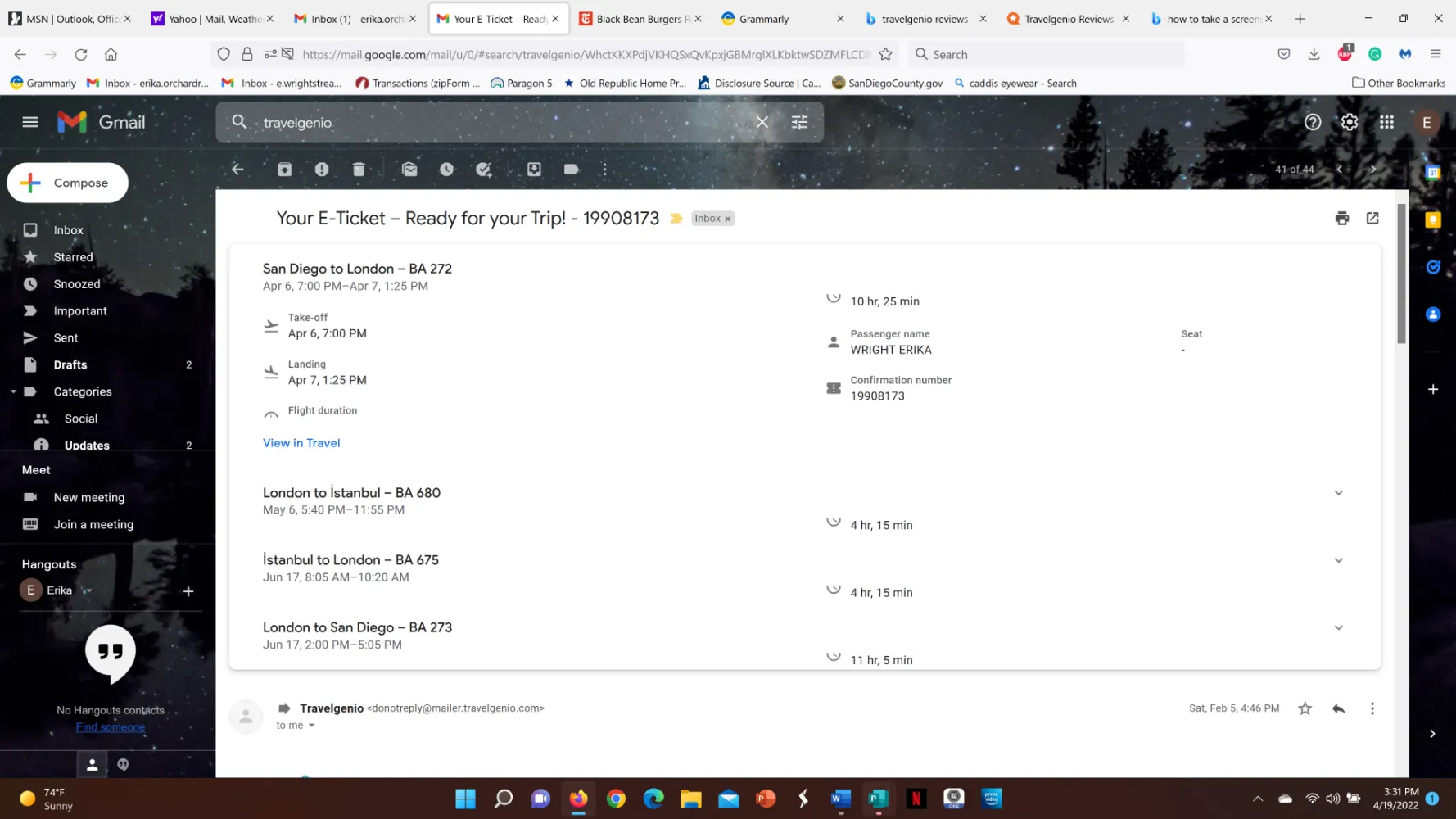Open Netflix from the Windows taskbar
The width and height of the screenshot is (1456, 819).
(916, 799)
